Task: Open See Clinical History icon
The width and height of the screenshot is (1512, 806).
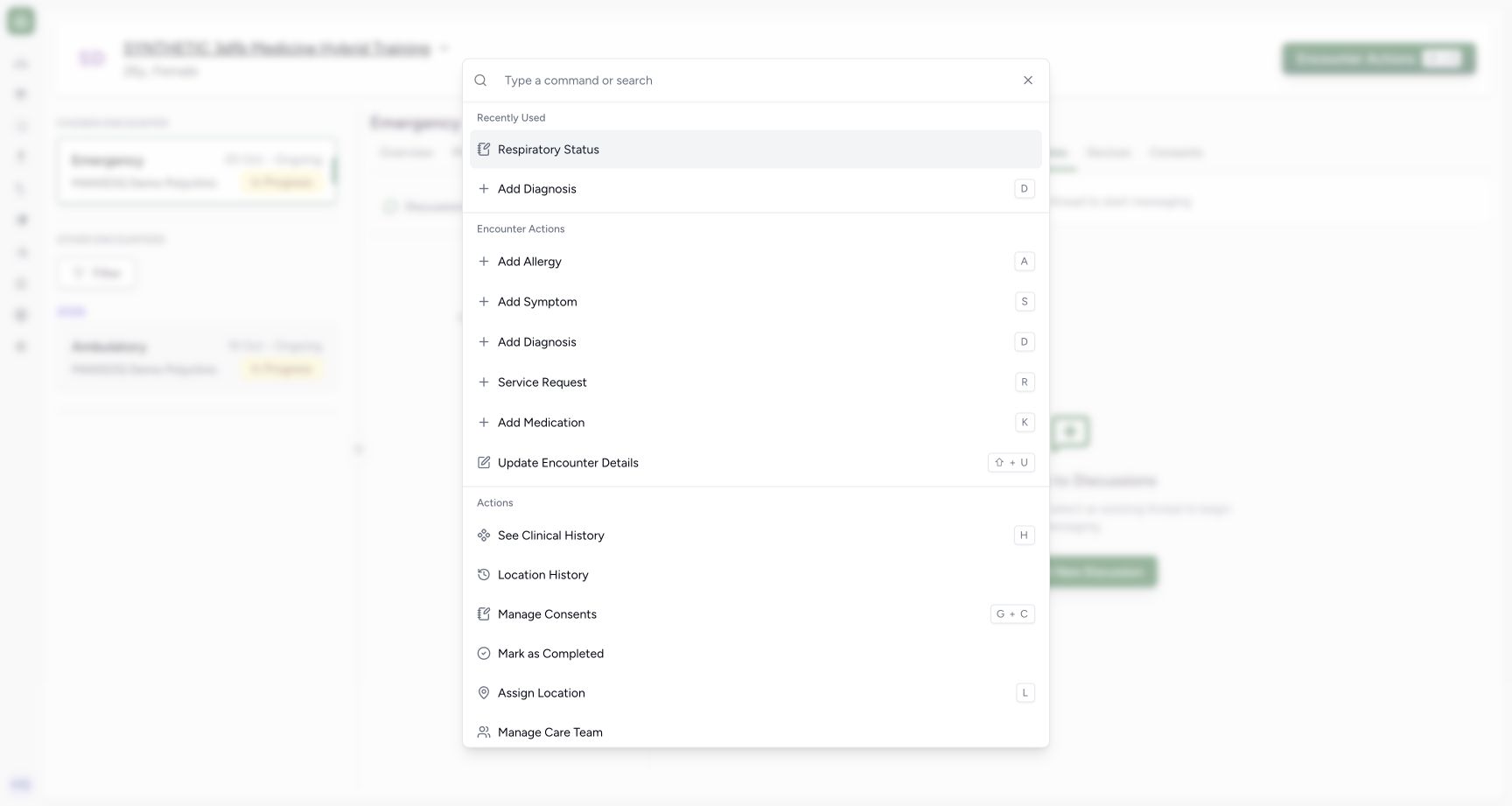Action: (x=484, y=536)
